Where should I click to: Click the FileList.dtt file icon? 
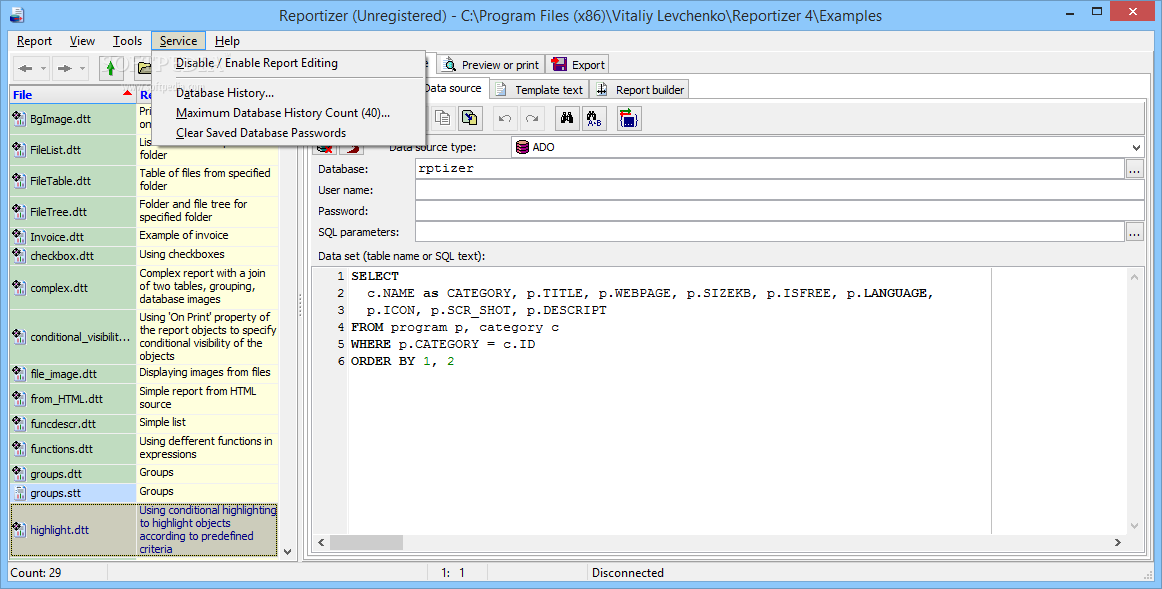click(19, 150)
